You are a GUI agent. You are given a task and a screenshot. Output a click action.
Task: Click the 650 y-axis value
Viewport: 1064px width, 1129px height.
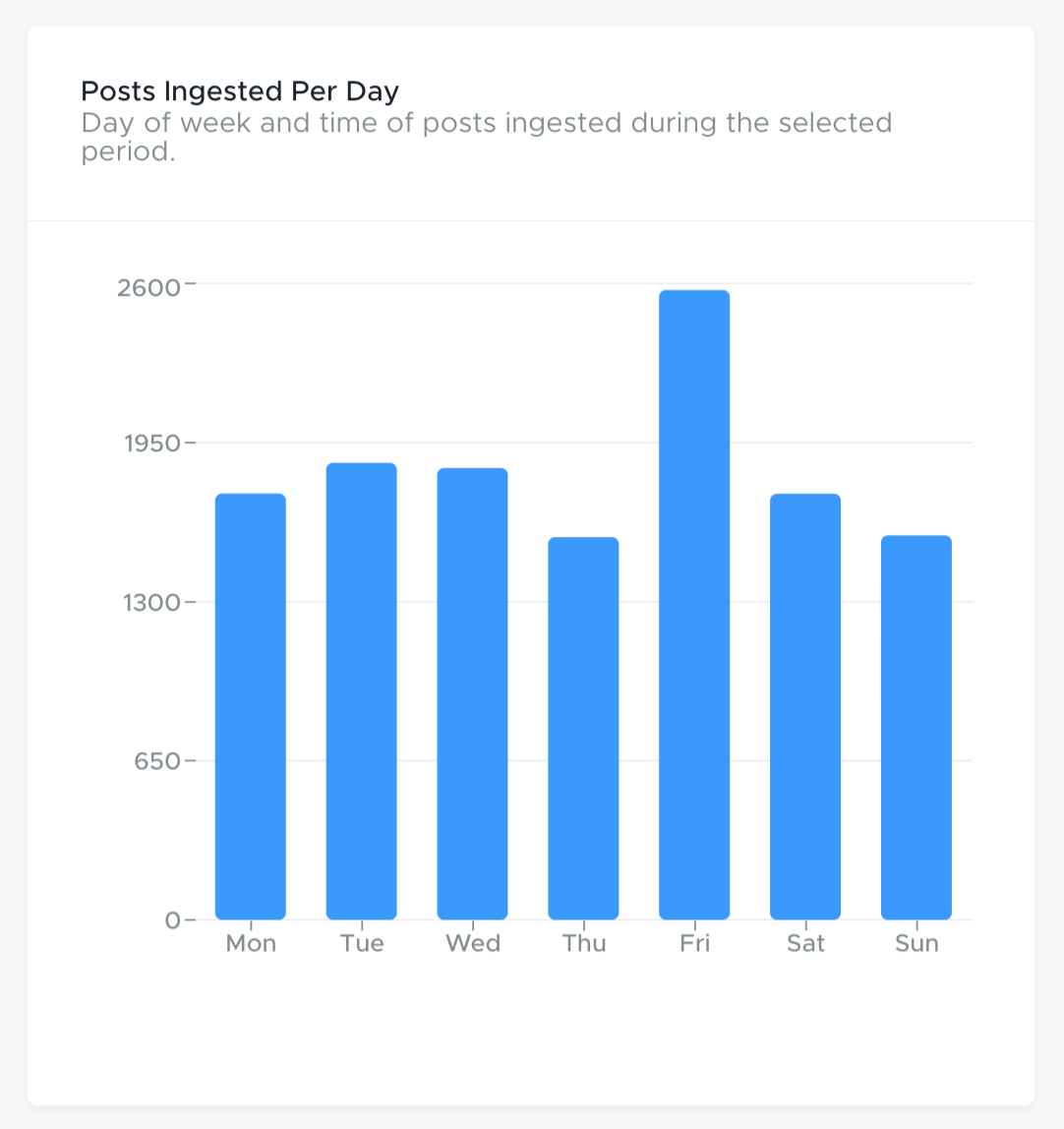click(157, 761)
